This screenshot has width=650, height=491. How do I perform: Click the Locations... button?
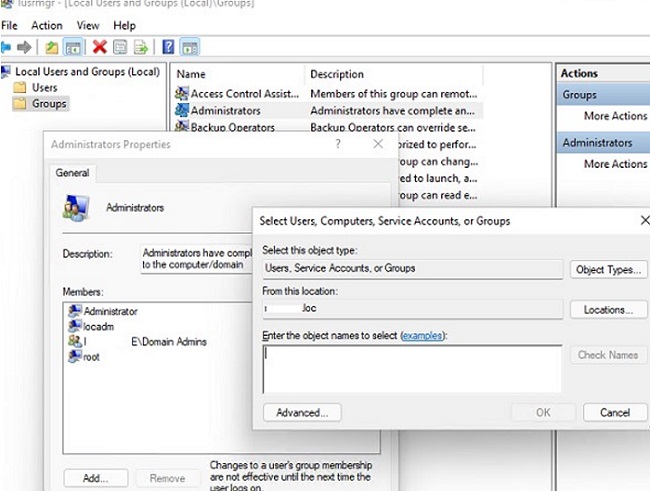[608, 310]
